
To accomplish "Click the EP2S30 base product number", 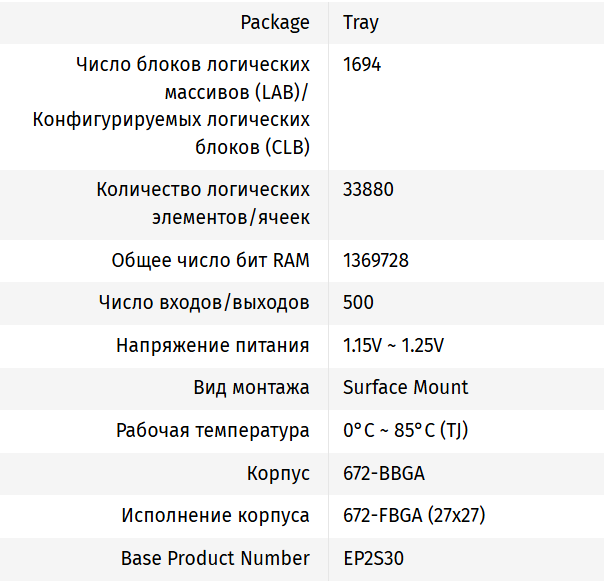I will coord(373,558).
